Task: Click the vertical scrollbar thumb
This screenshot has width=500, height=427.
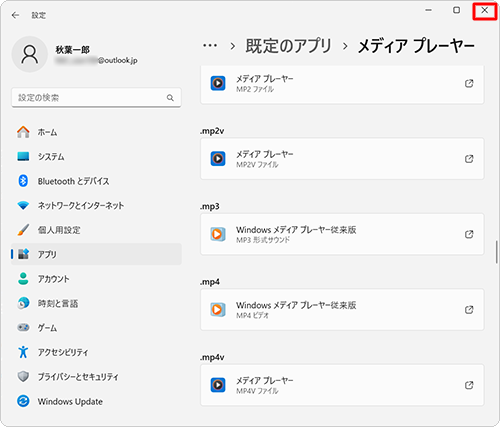Action: tap(496, 252)
